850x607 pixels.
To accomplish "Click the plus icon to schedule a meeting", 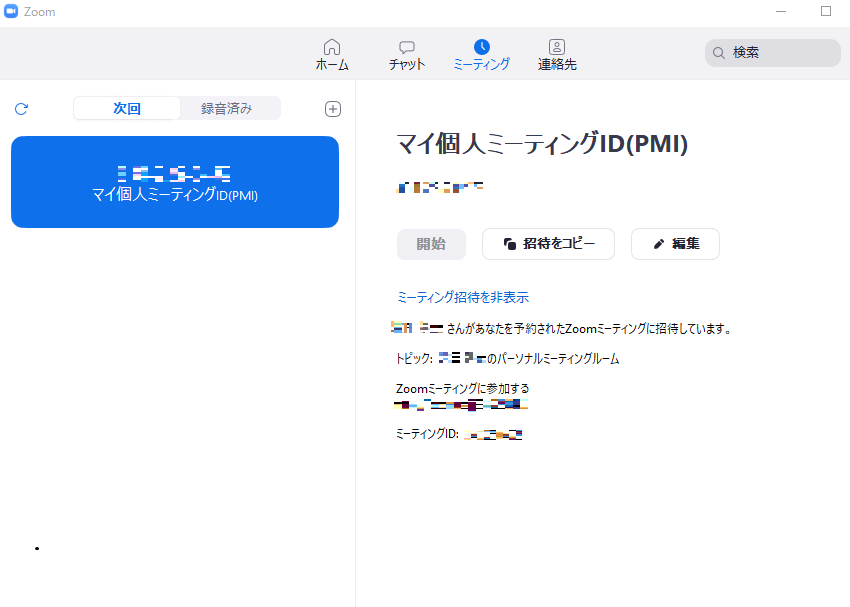I will (333, 109).
